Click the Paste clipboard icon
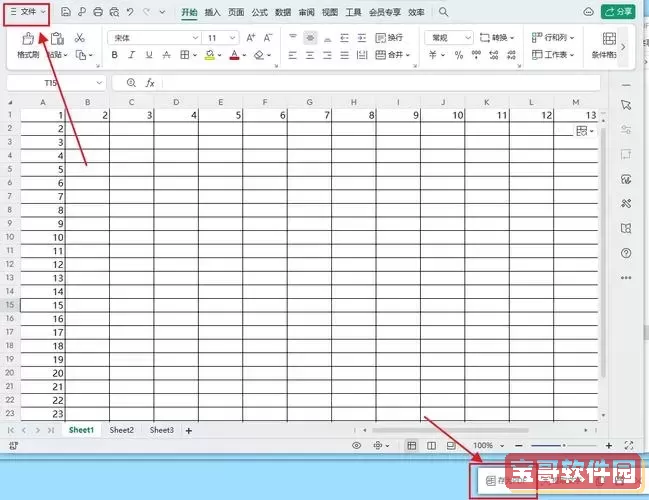The image size is (649, 500). [x=57, y=38]
